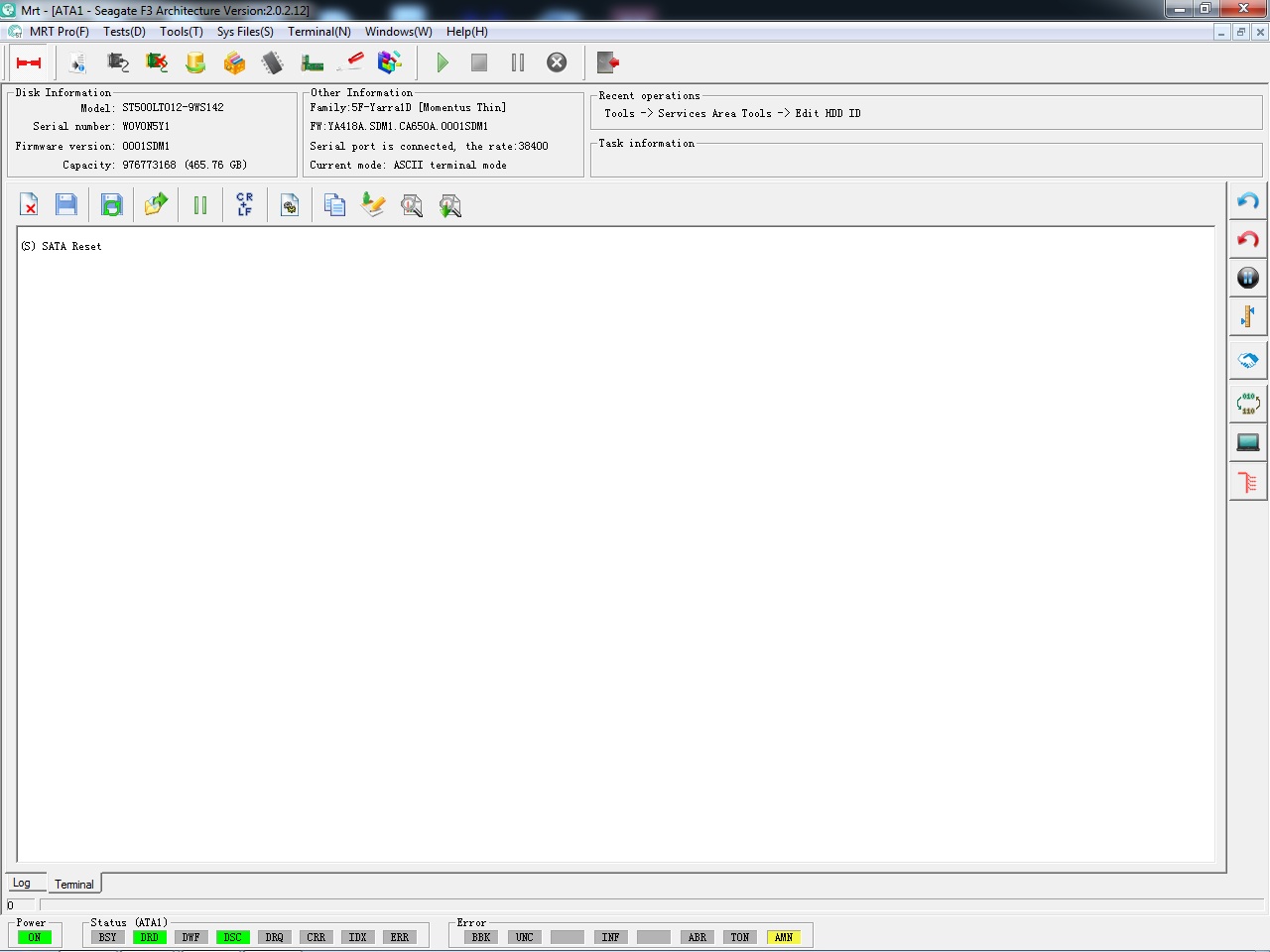1270x952 pixels.
Task: Save terminal output with floppy disk icon
Action: (66, 205)
